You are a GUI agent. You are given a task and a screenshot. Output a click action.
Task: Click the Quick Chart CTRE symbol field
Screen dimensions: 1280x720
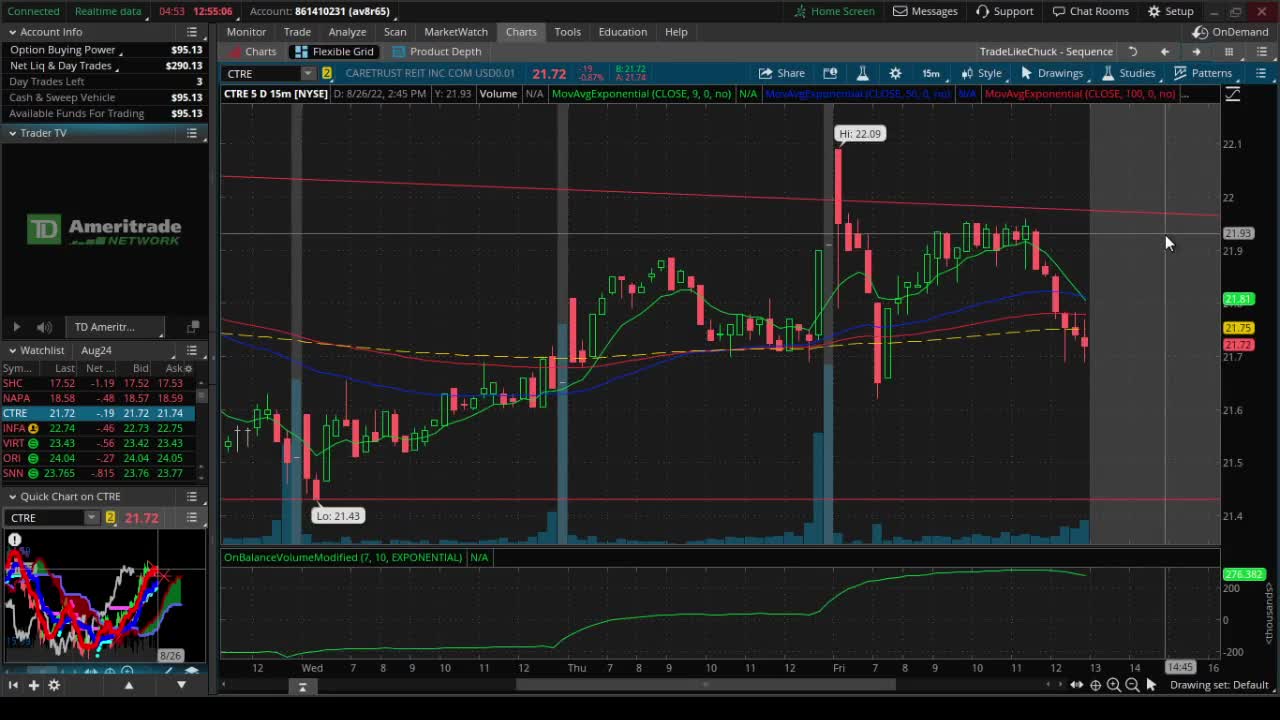[46, 518]
